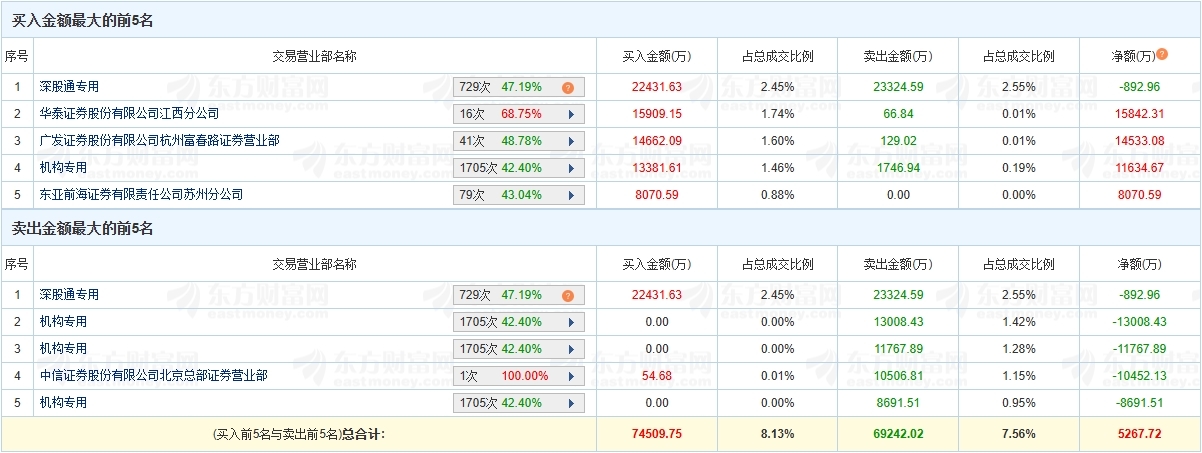
Task: Open 华泰证券股份有限公司江西分公司 link
Action: tap(128, 114)
